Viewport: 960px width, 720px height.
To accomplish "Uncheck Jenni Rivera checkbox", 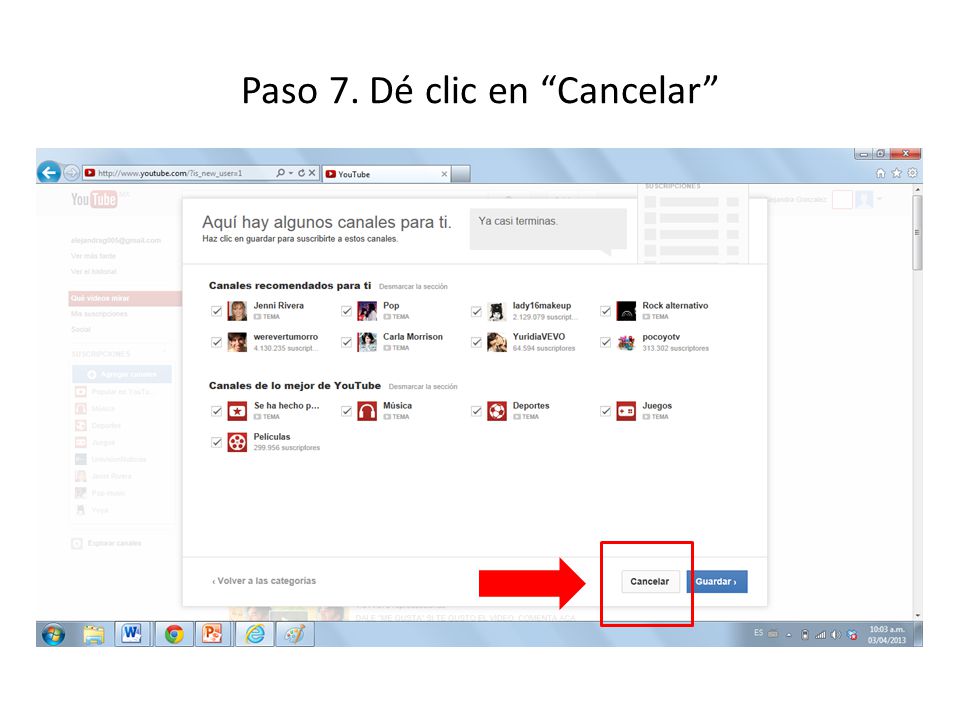I will 216,311.
